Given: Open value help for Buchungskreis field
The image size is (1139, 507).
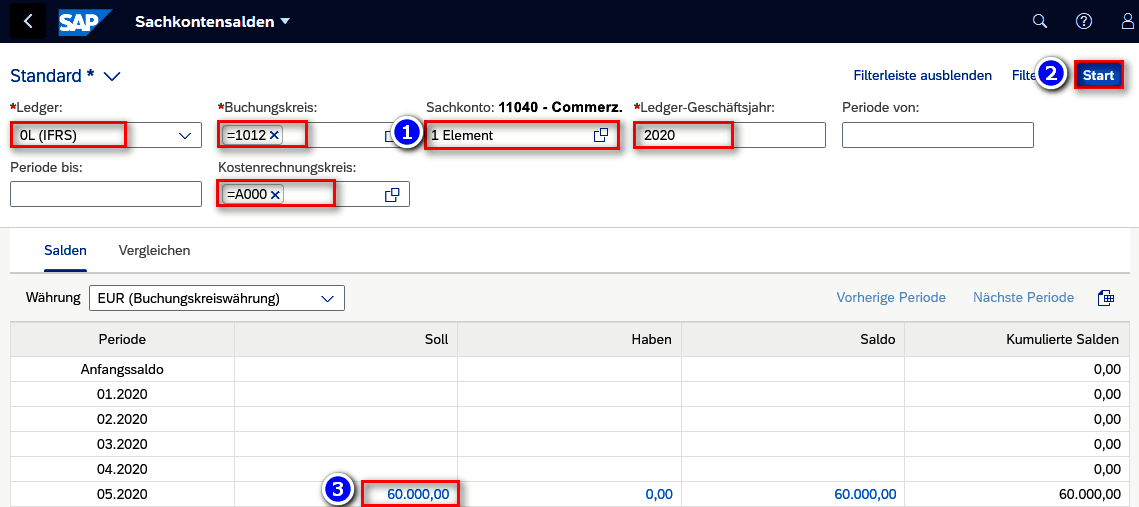Looking at the screenshot, I should pos(392,135).
